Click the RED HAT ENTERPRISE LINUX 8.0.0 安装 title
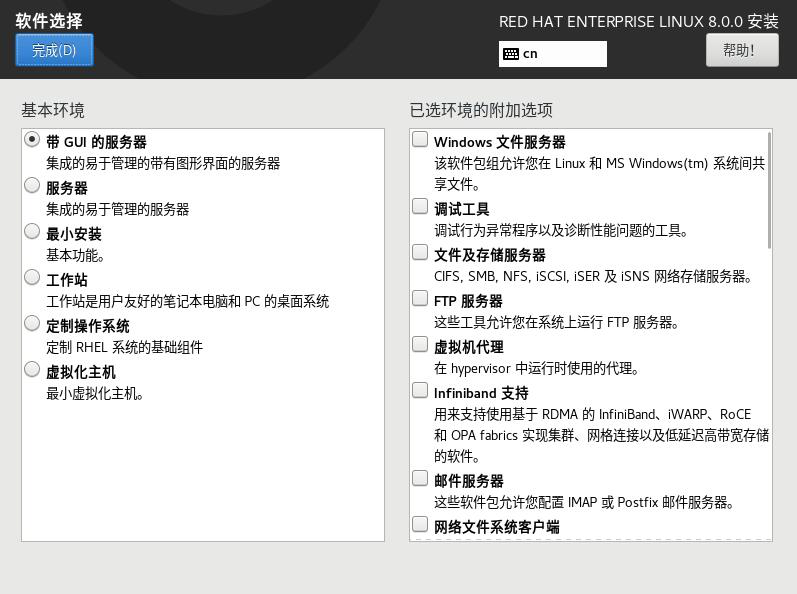 pos(638,22)
